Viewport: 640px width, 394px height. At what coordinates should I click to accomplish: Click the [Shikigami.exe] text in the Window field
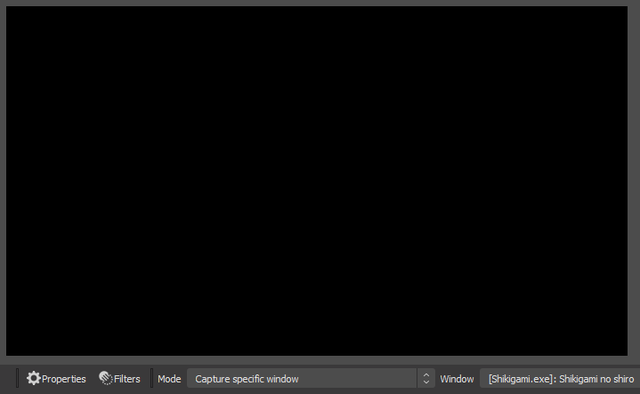[x=521, y=379]
